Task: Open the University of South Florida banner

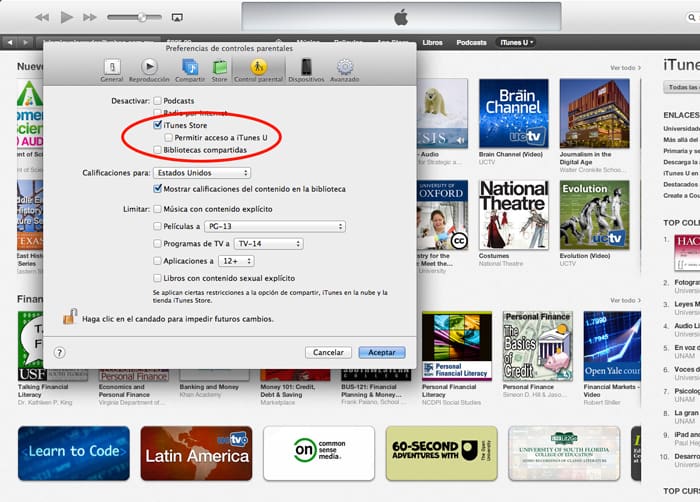Action: 564,453
